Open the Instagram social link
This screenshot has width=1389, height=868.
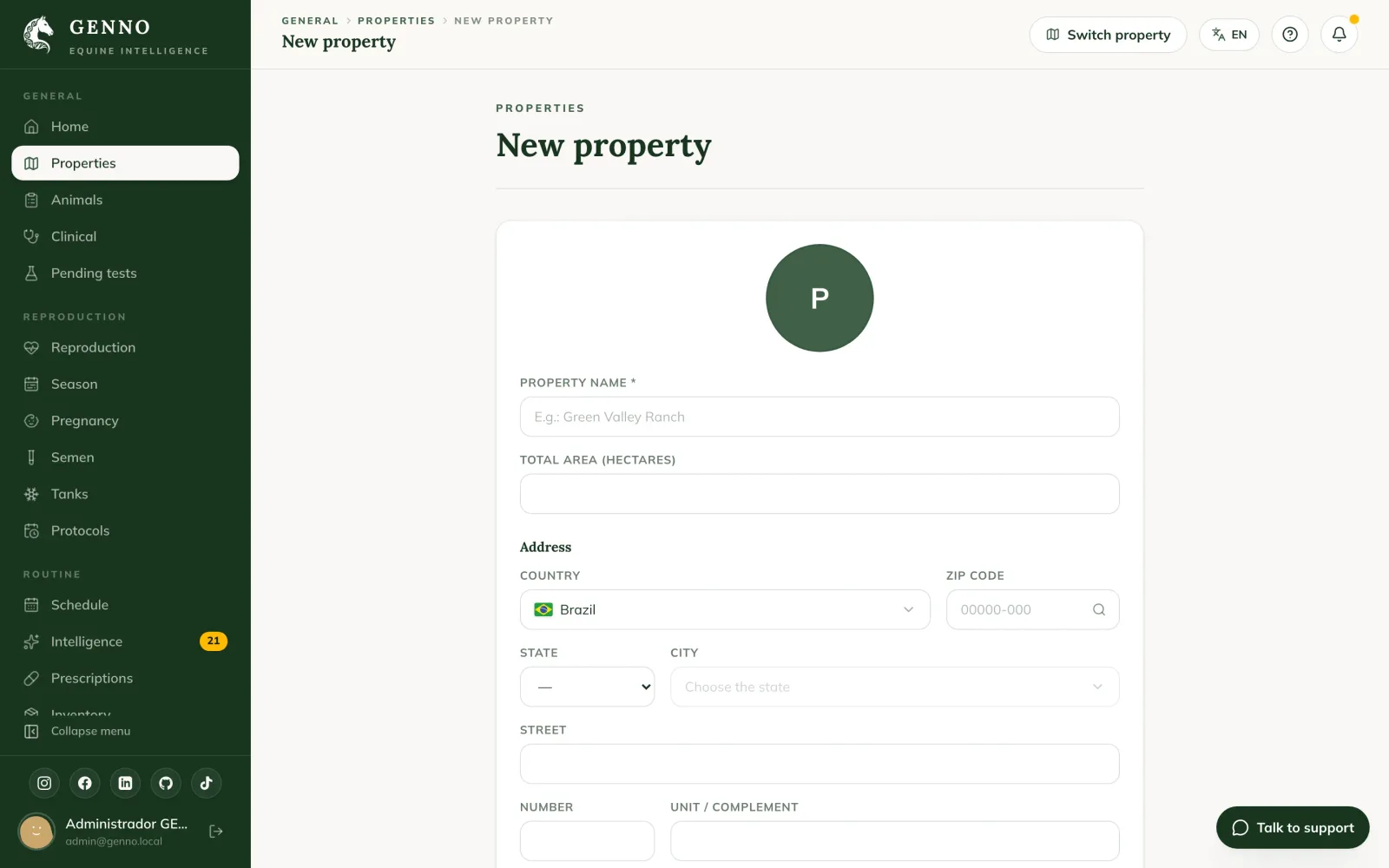pos(44,783)
